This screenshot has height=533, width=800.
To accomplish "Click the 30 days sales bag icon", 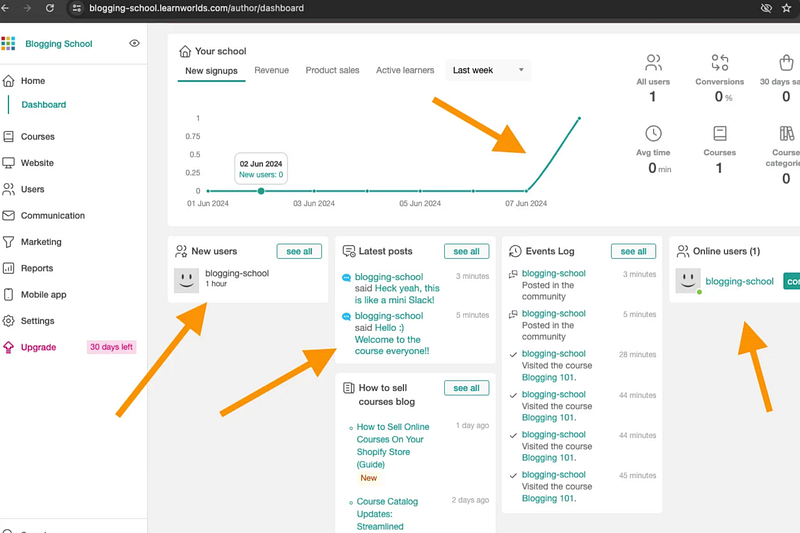I will pyautogui.click(x=786, y=63).
